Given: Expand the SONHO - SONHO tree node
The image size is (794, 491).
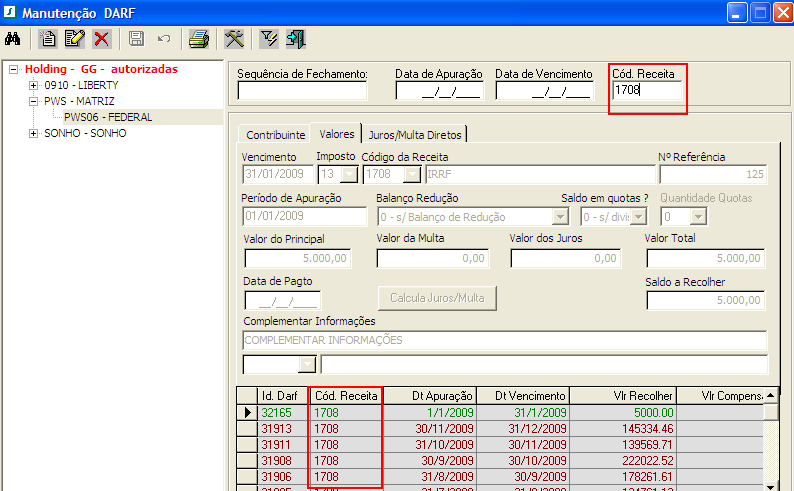Looking at the screenshot, I should [x=34, y=134].
